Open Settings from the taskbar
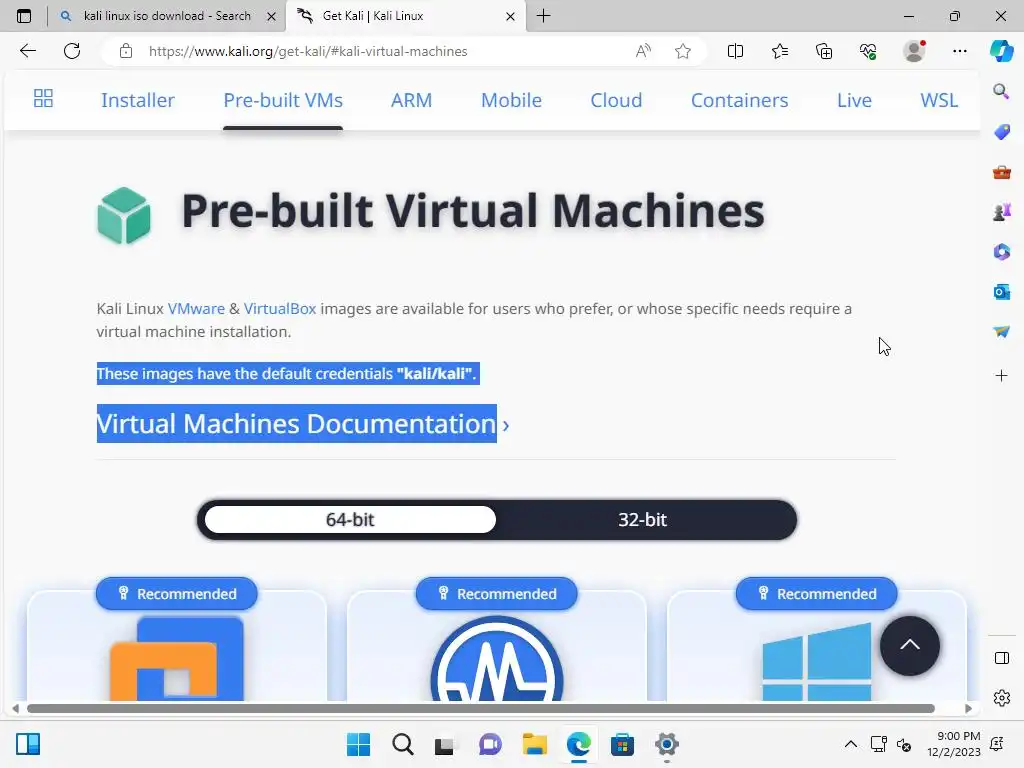The width and height of the screenshot is (1024, 768). (x=666, y=744)
